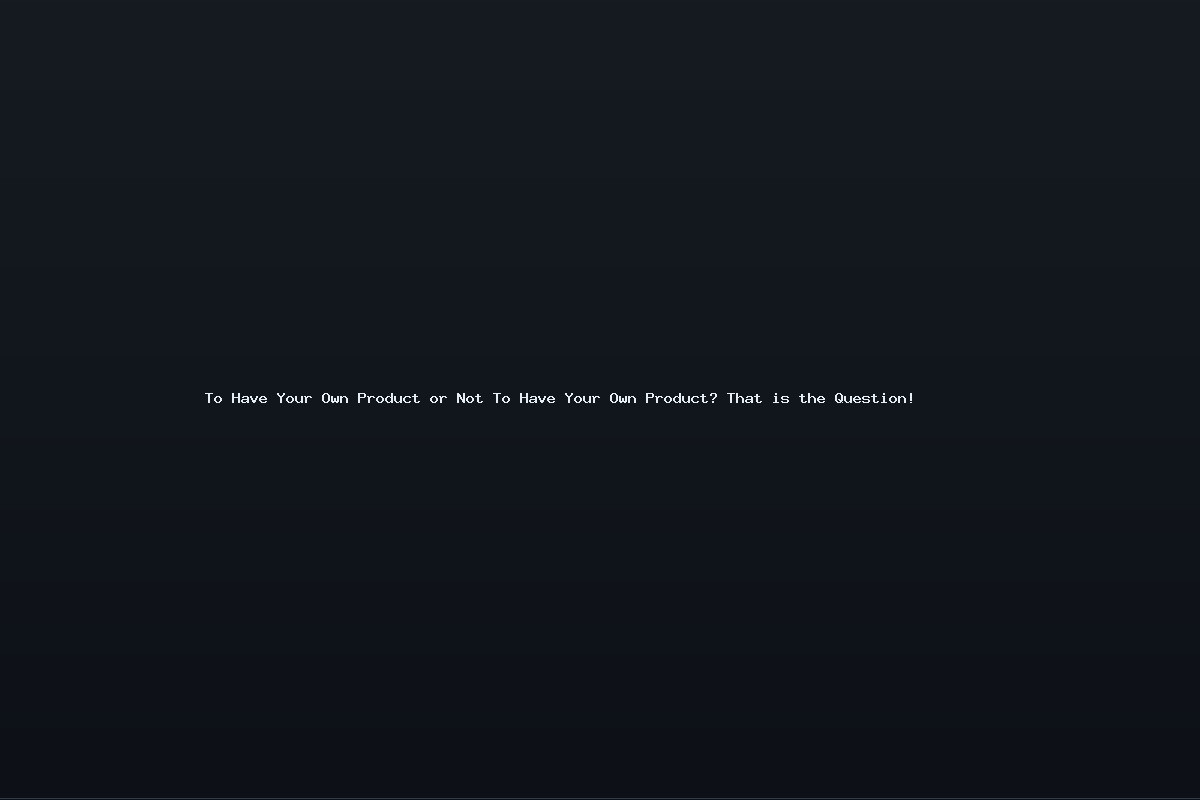The height and width of the screenshot is (800, 1200).
Task: Click the word "Not" in the headline
Action: [469, 398]
